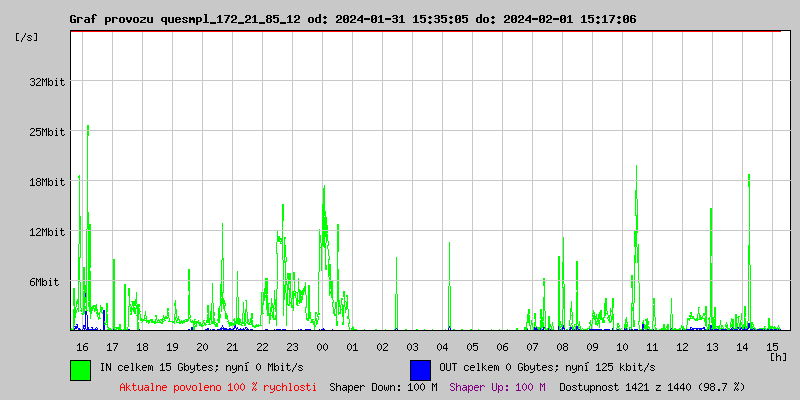Click the green IN legend color swatch
The image size is (800, 400).
pyautogui.click(x=80, y=369)
